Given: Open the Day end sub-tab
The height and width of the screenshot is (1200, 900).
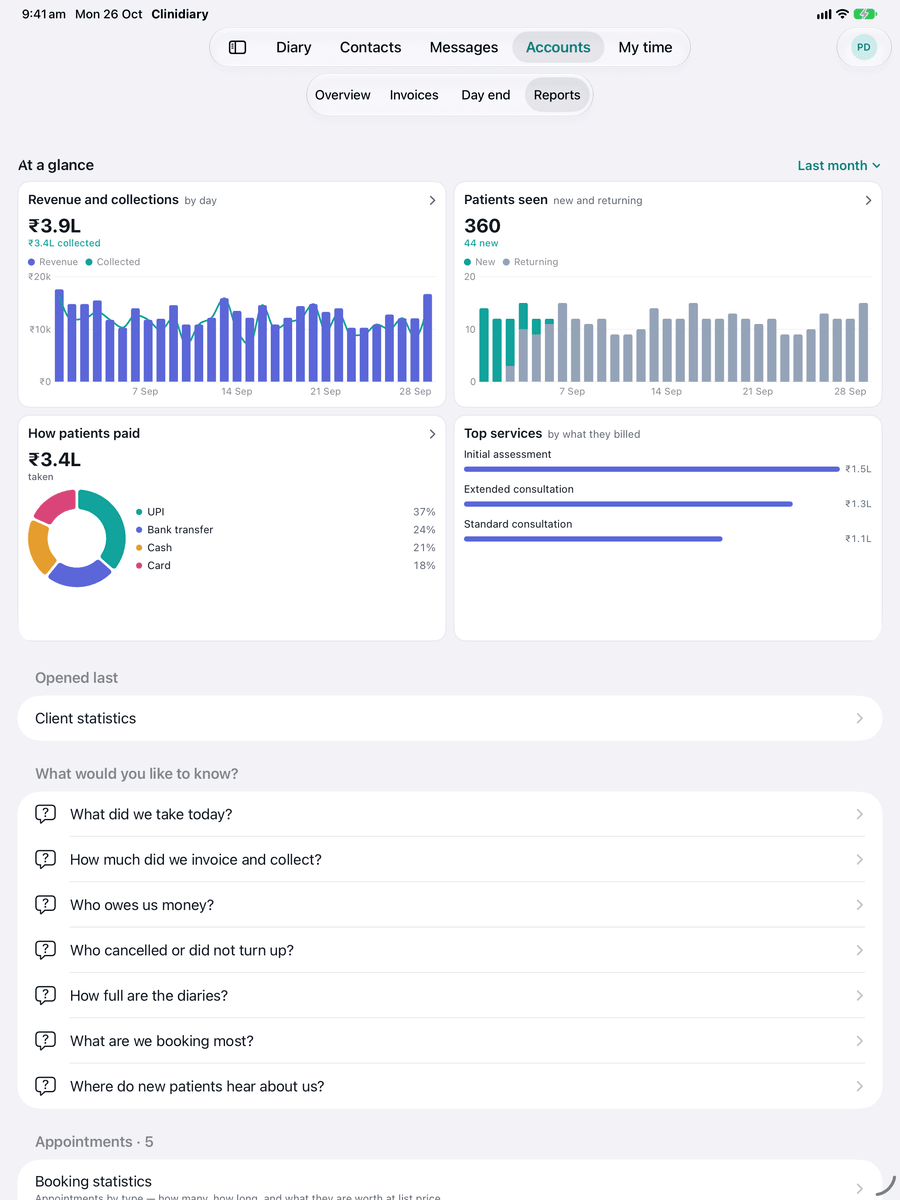Looking at the screenshot, I should 486,95.
